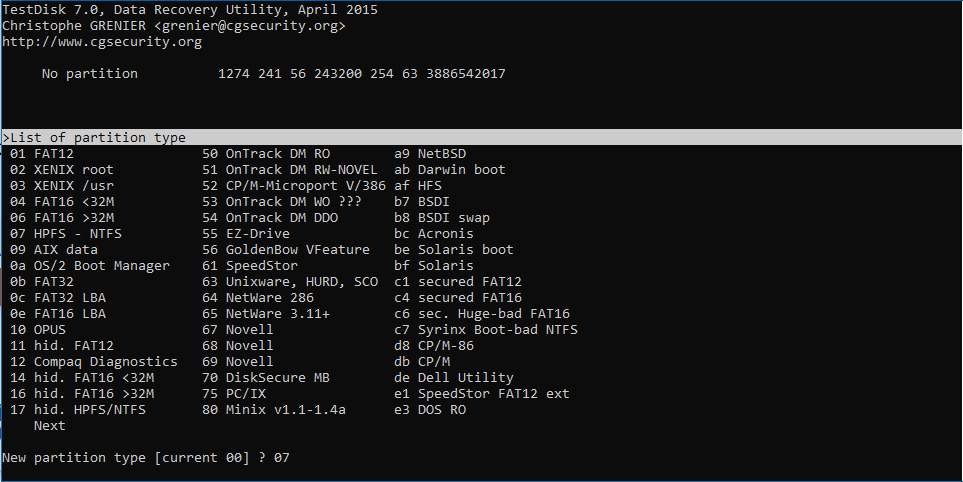This screenshot has width=963, height=482.
Task: Select the 07 HPFS - NTFS entry
Action: point(66,233)
